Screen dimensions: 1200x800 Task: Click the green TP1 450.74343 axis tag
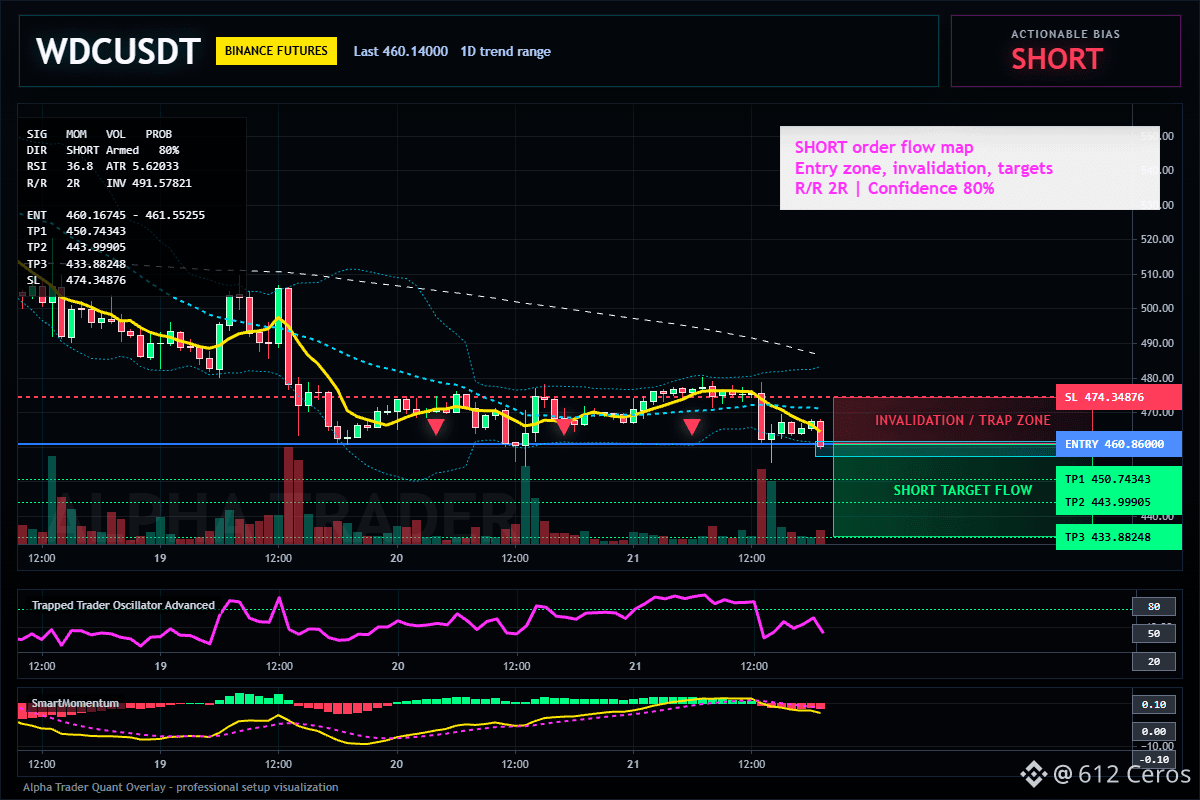(x=1119, y=479)
